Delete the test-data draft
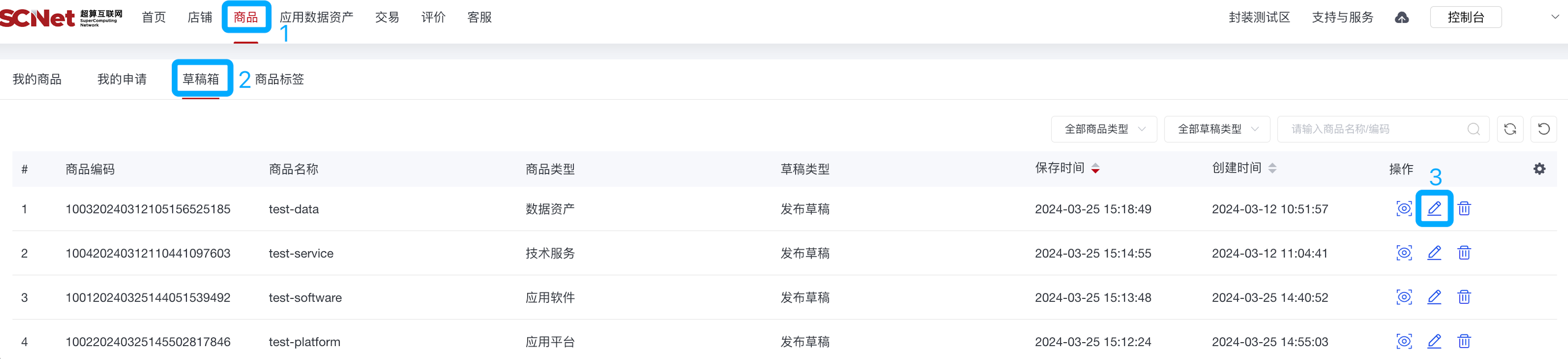Viewport: 1568px width, 359px height. click(1465, 209)
